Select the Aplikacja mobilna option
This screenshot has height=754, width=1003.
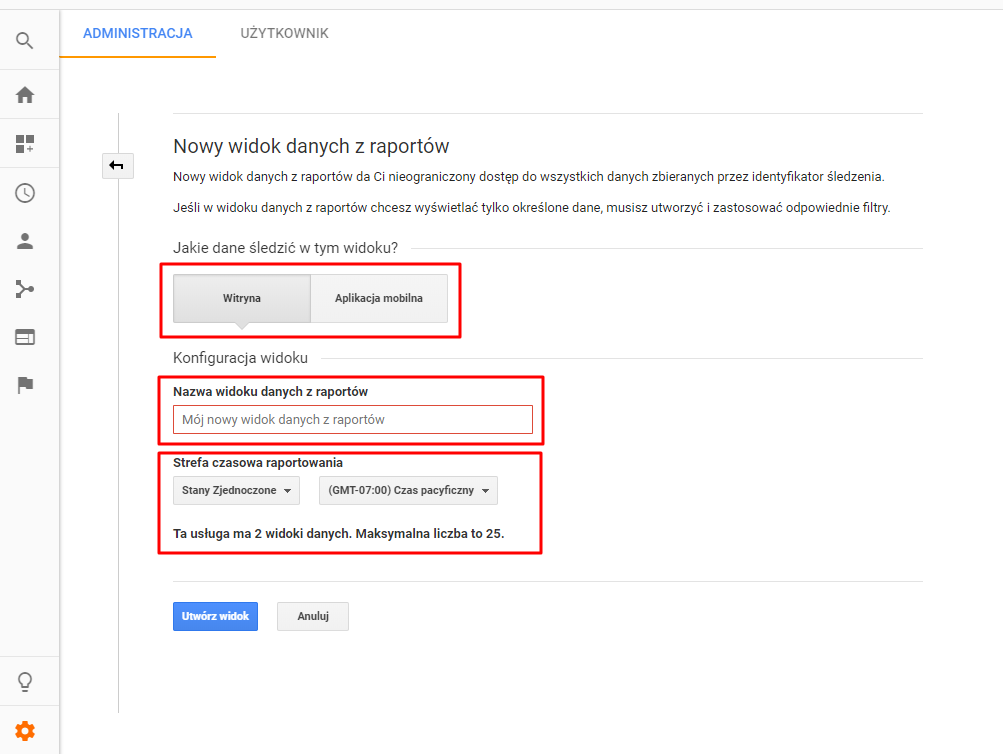click(378, 298)
